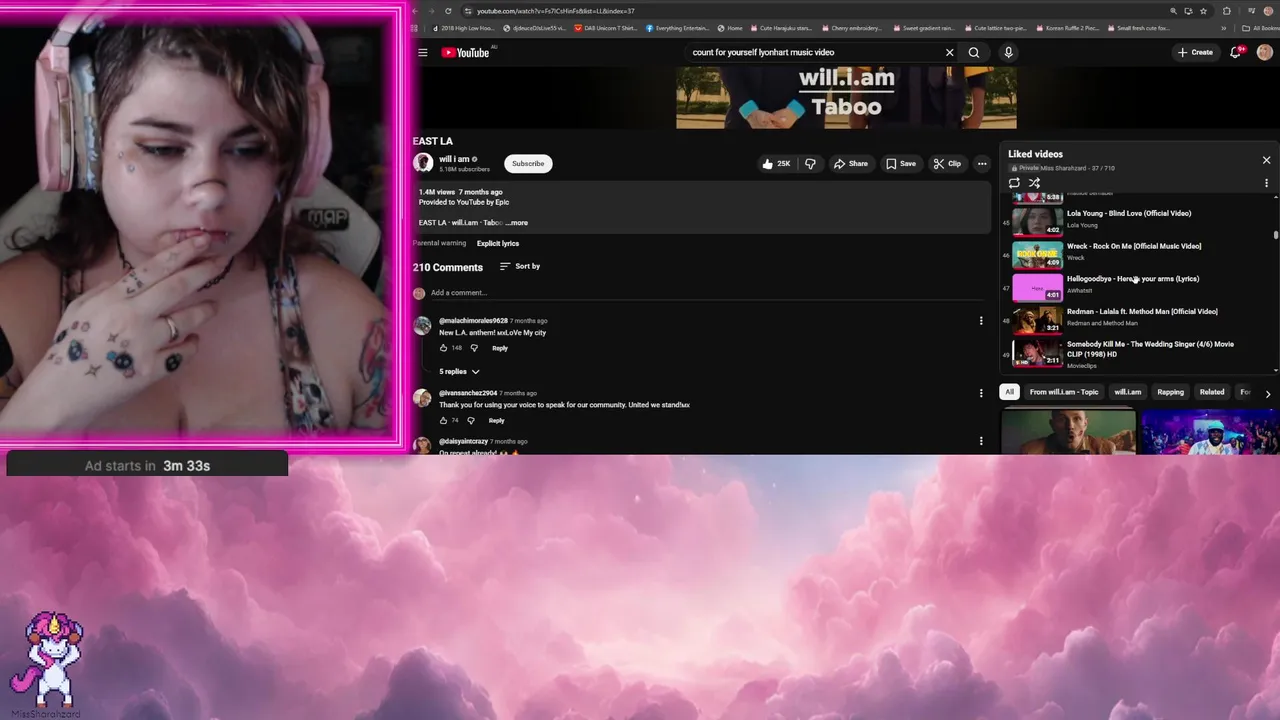
Task: Clear the YouTube search query
Action: pyautogui.click(x=949, y=52)
